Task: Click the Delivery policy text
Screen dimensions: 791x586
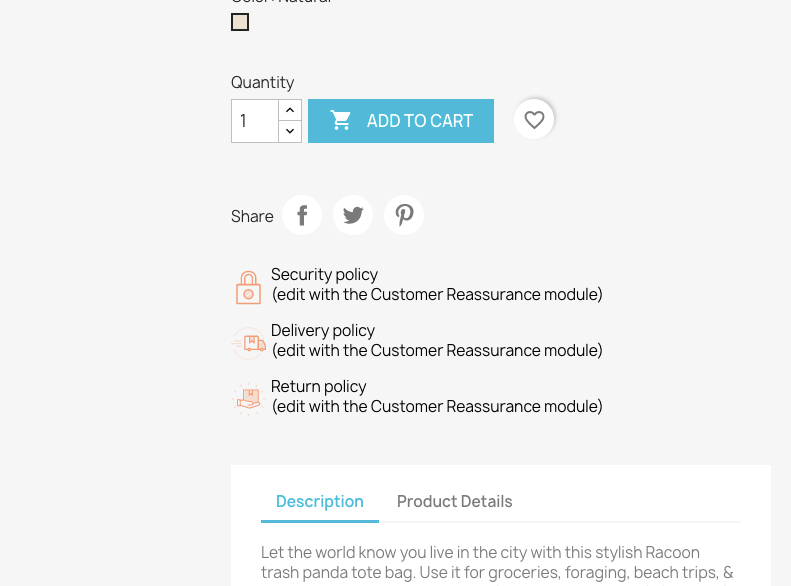Action: [x=323, y=330]
